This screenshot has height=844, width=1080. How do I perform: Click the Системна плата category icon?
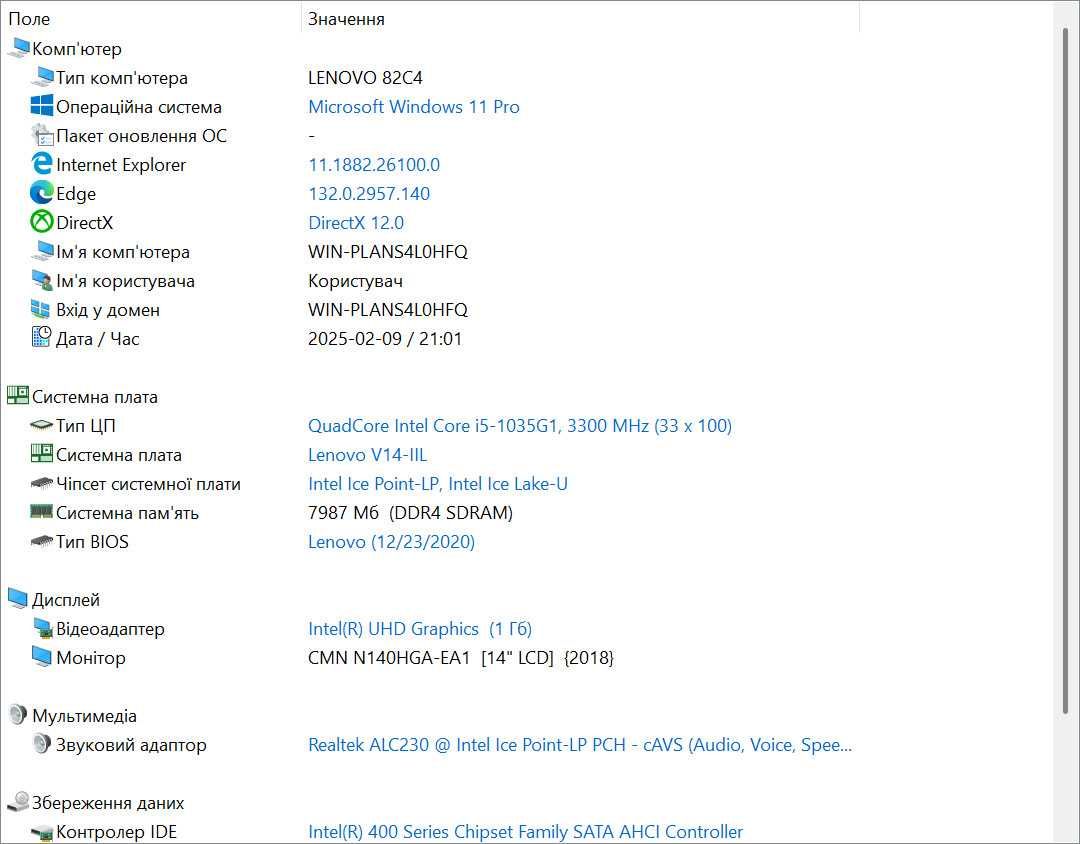18,396
